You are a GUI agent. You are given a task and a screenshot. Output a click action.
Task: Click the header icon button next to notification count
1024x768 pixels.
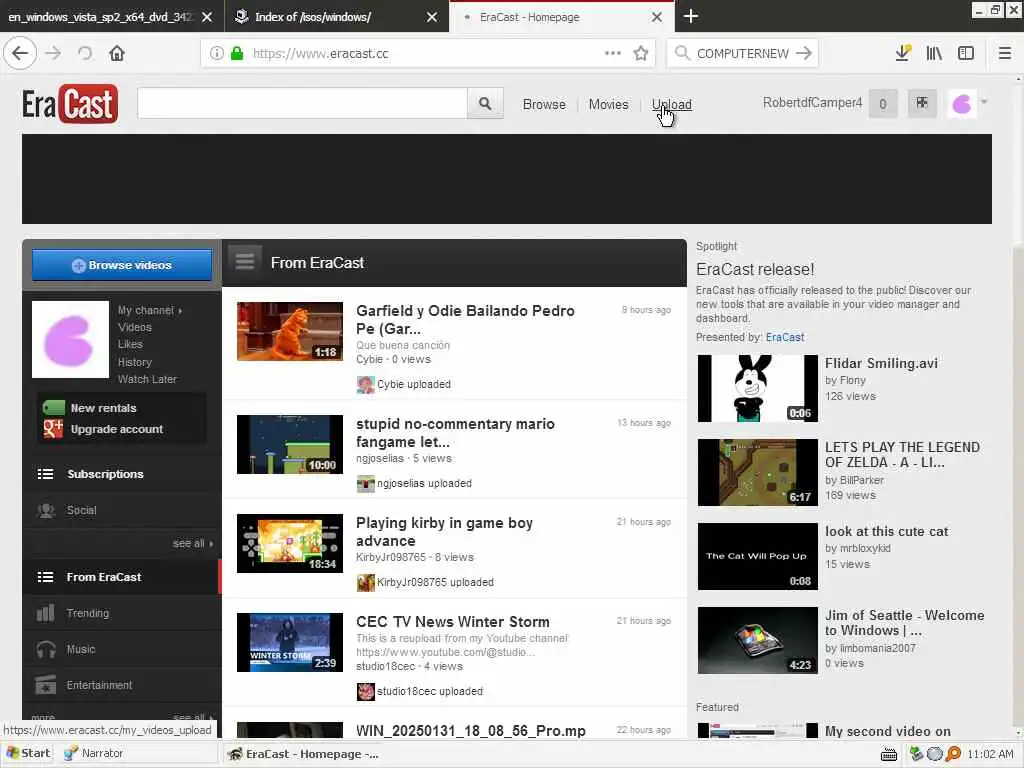(922, 103)
